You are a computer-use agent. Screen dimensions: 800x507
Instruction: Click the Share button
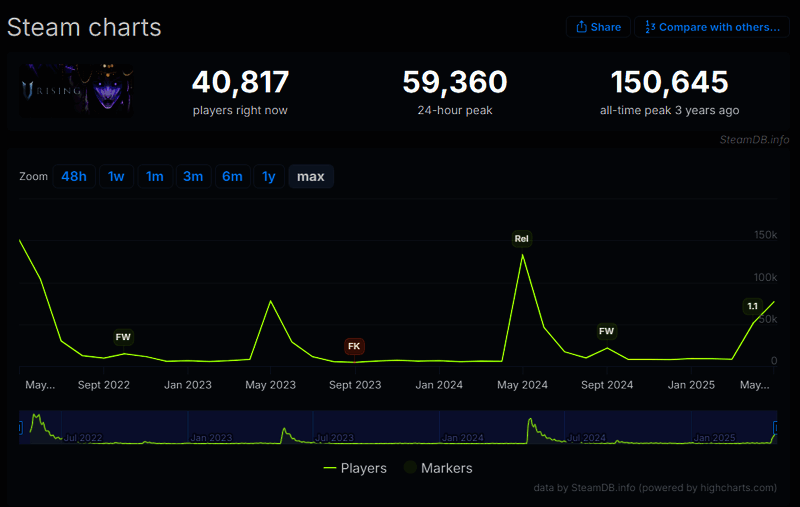coord(598,27)
